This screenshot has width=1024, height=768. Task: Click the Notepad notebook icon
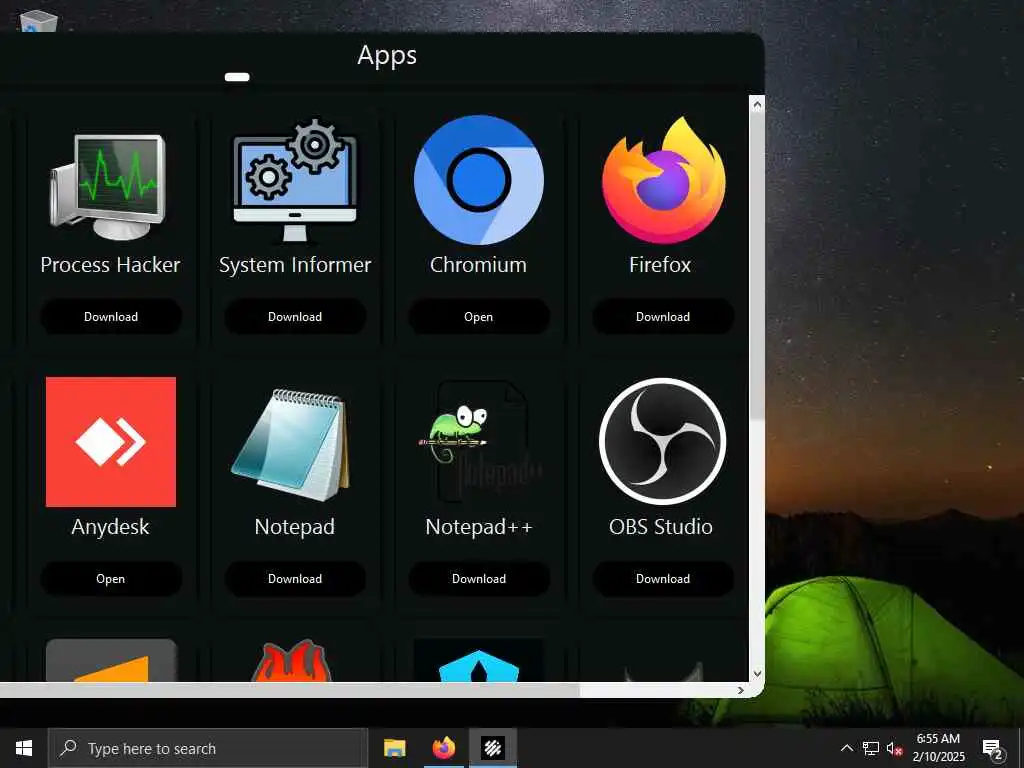tap(291, 445)
